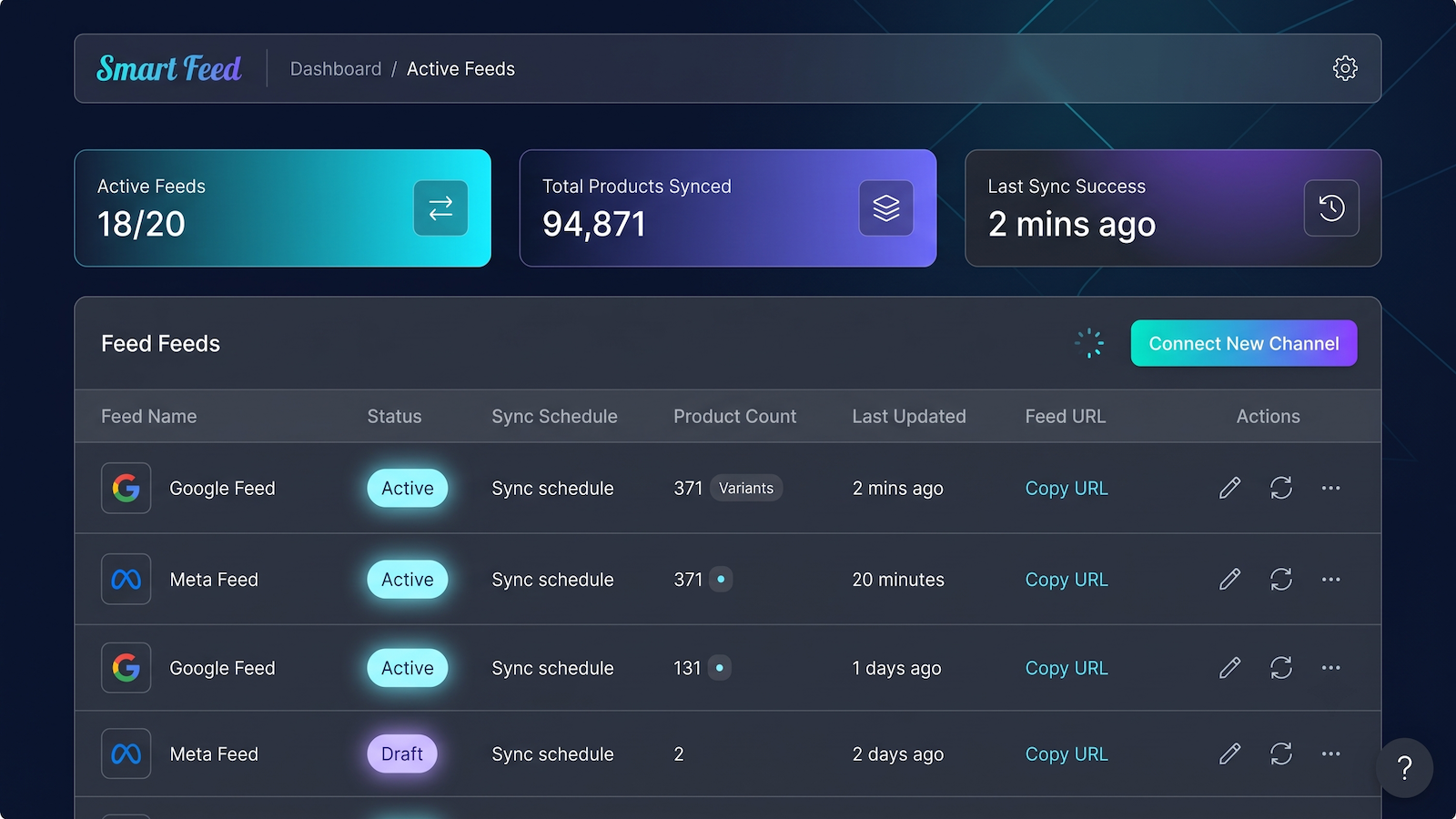Viewport: 1456px width, 819px height.
Task: Resync the Meta Feed updated 20 minutes
Action: [1281, 580]
